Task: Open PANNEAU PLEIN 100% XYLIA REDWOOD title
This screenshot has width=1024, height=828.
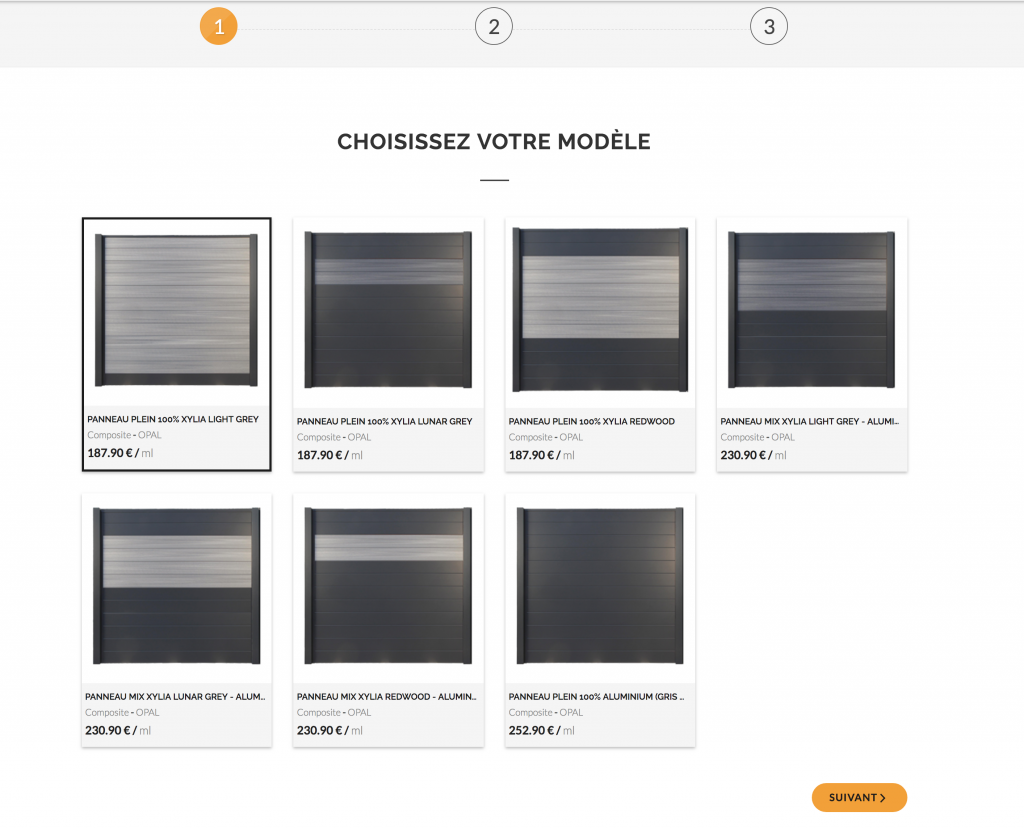Action: (x=592, y=422)
